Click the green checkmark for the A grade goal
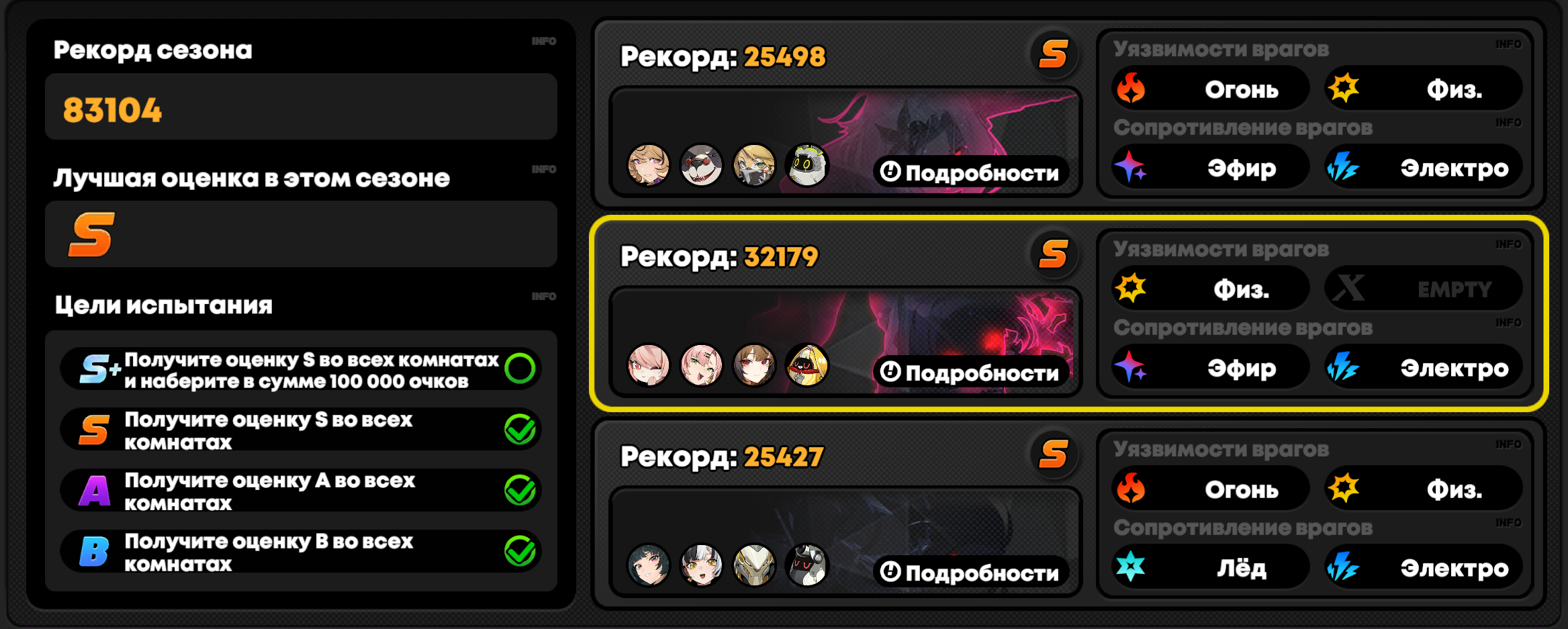Viewport: 1568px width, 629px height. click(x=520, y=489)
